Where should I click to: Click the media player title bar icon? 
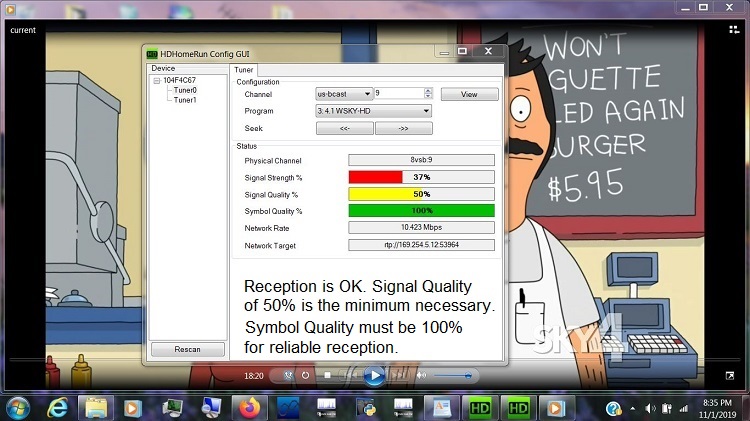pos(10,9)
